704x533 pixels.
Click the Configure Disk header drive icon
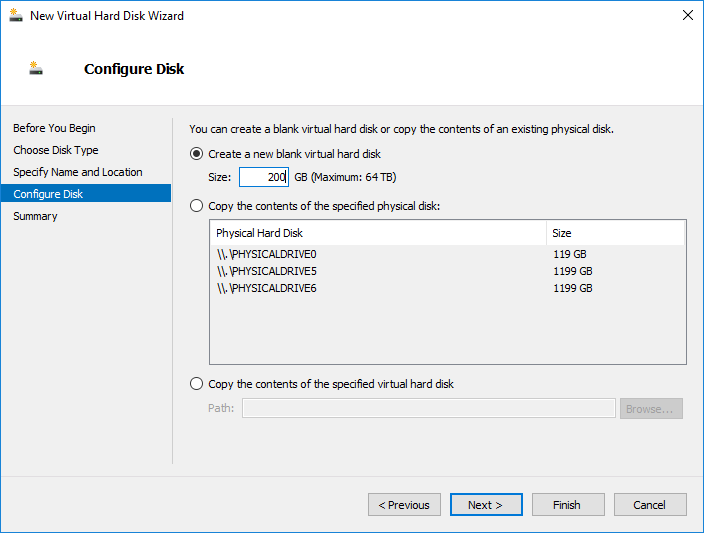click(x=36, y=68)
